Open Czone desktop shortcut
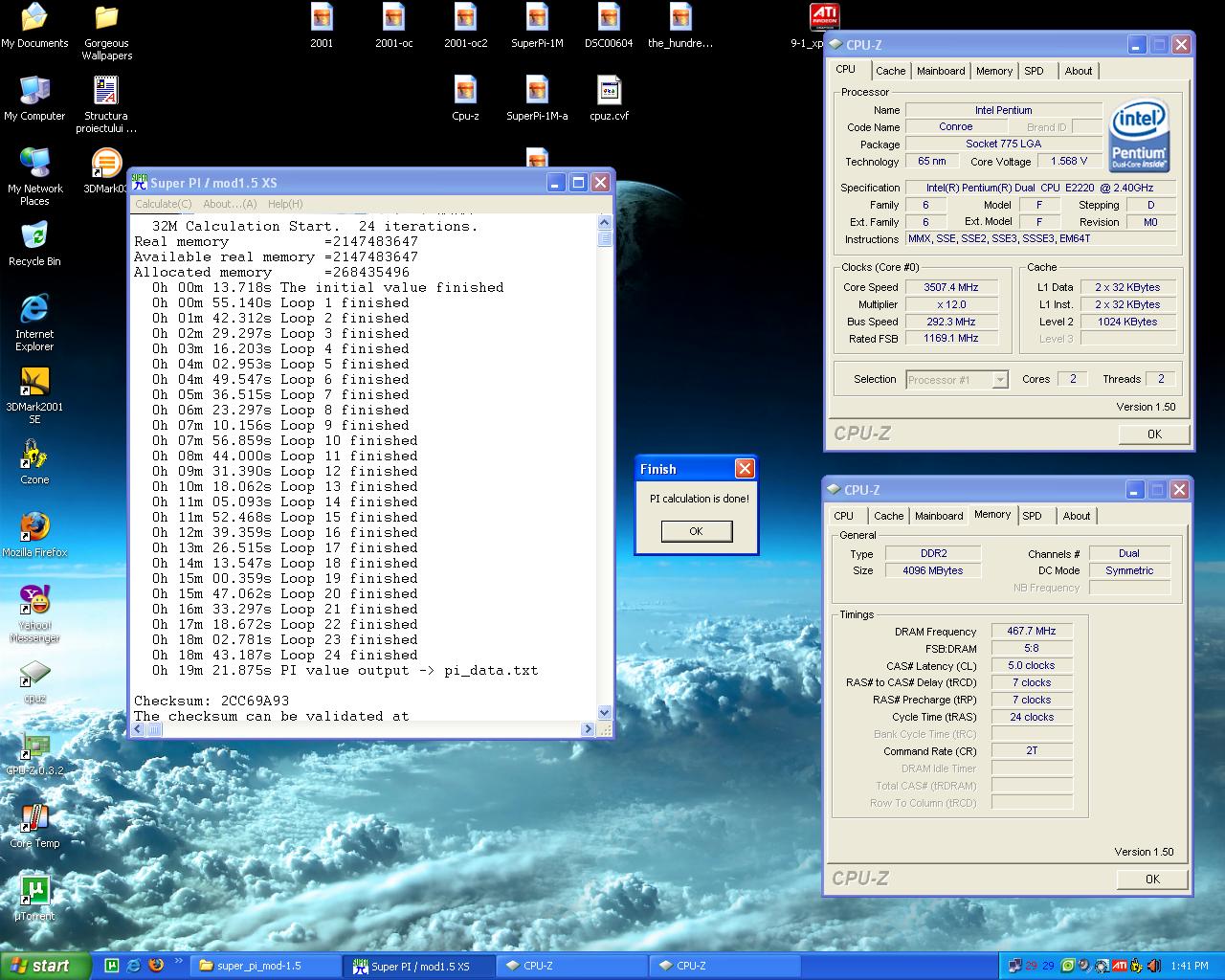1225x980 pixels. pyautogui.click(x=34, y=462)
